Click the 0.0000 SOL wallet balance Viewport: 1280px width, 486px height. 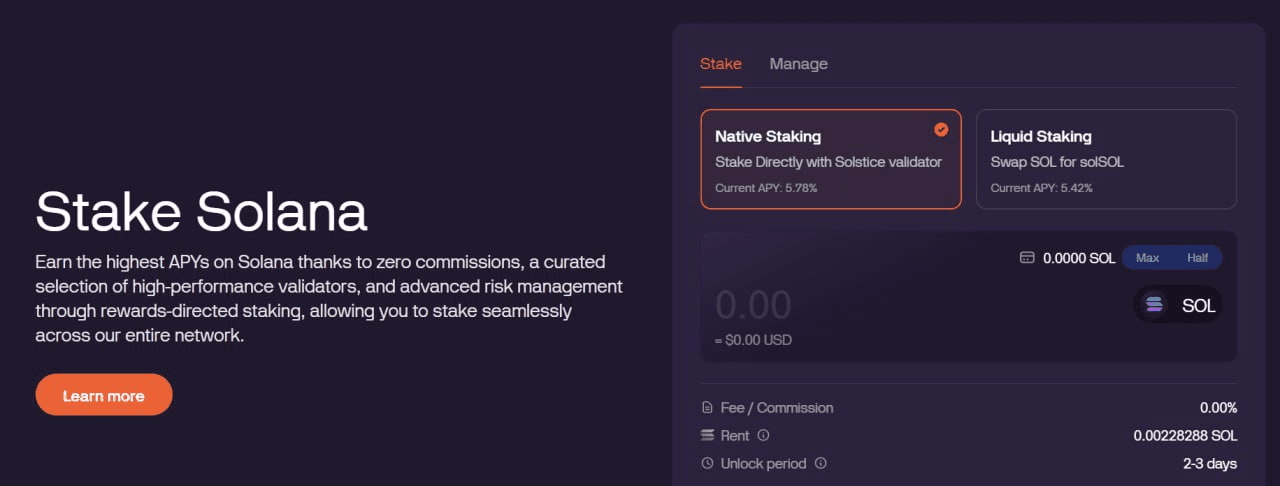tap(1078, 258)
